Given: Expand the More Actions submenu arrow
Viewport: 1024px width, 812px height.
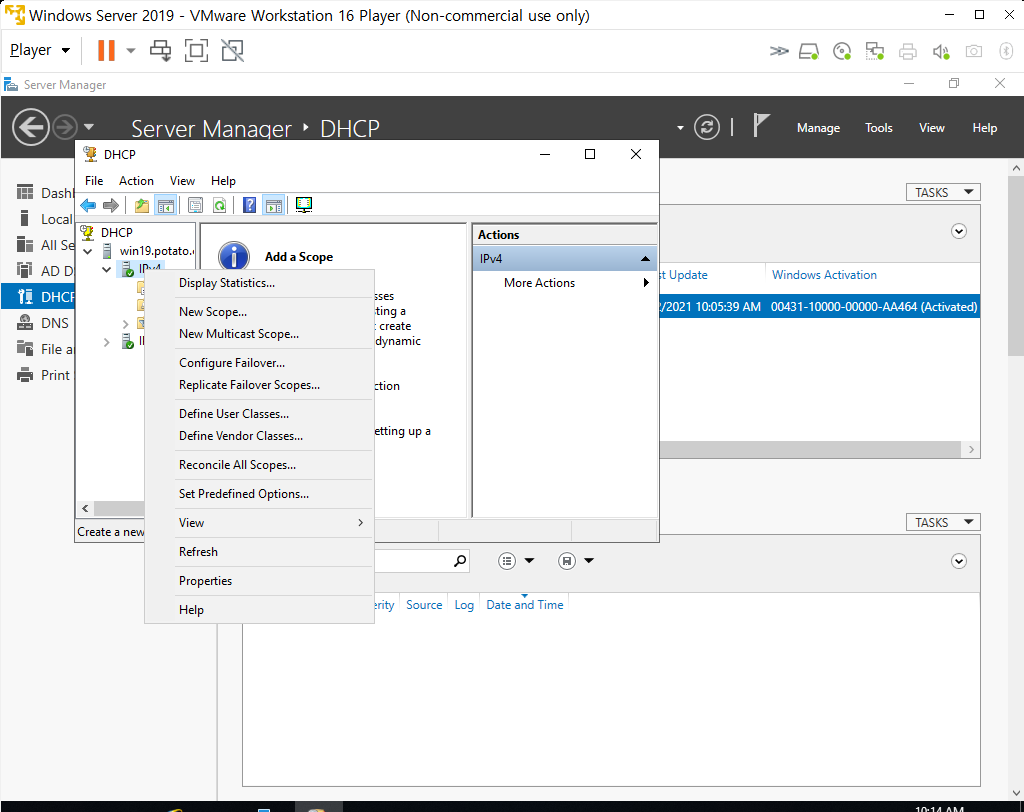Looking at the screenshot, I should coord(646,283).
